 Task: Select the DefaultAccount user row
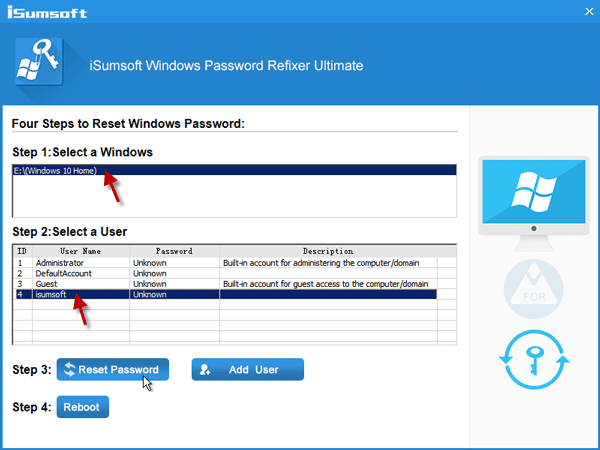click(x=226, y=273)
